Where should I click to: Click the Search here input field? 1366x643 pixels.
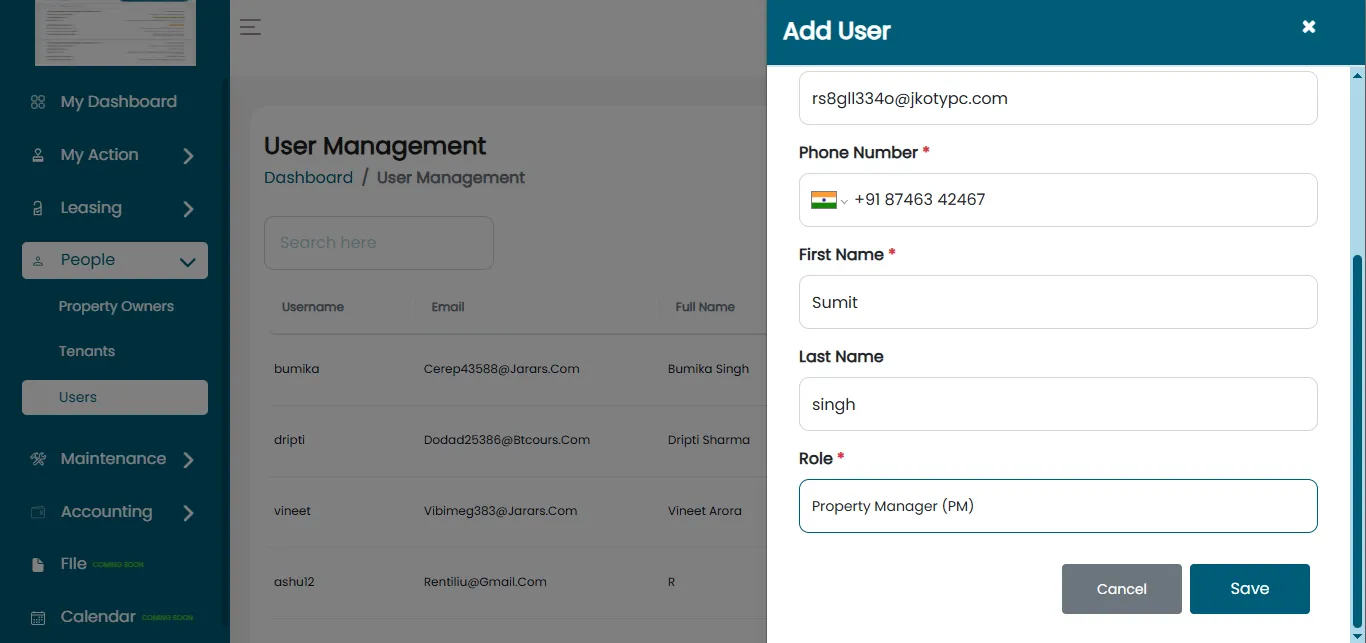click(379, 243)
